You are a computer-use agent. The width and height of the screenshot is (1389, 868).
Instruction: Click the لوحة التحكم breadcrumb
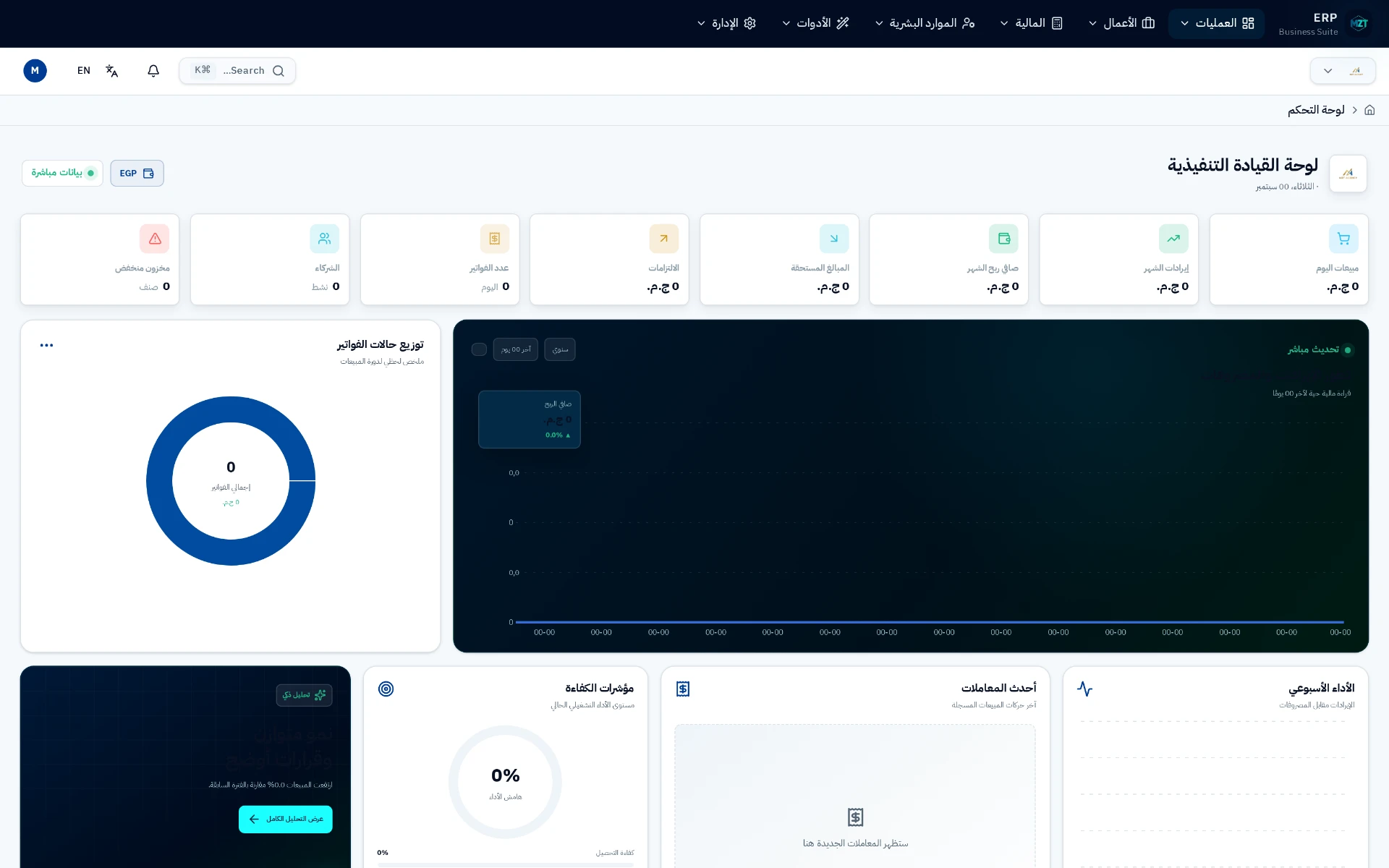[x=1316, y=110]
